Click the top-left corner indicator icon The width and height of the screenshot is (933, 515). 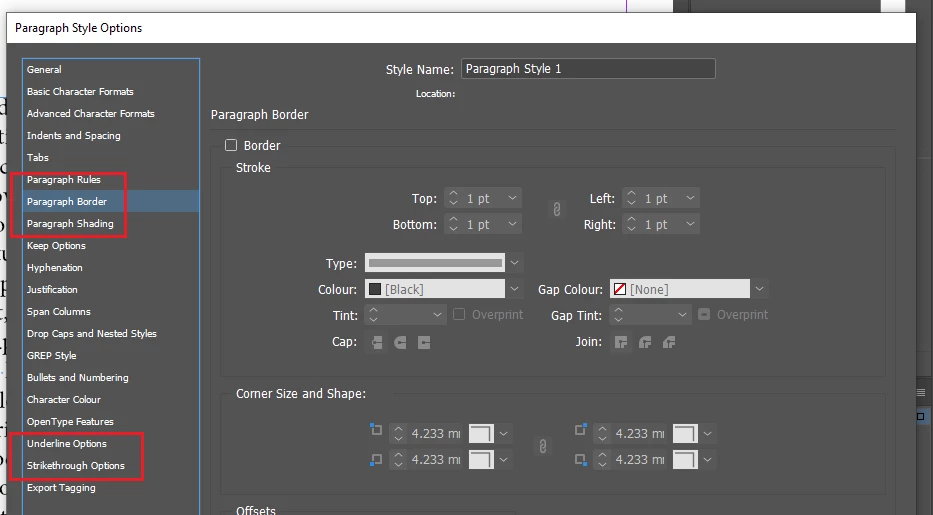[x=375, y=429]
